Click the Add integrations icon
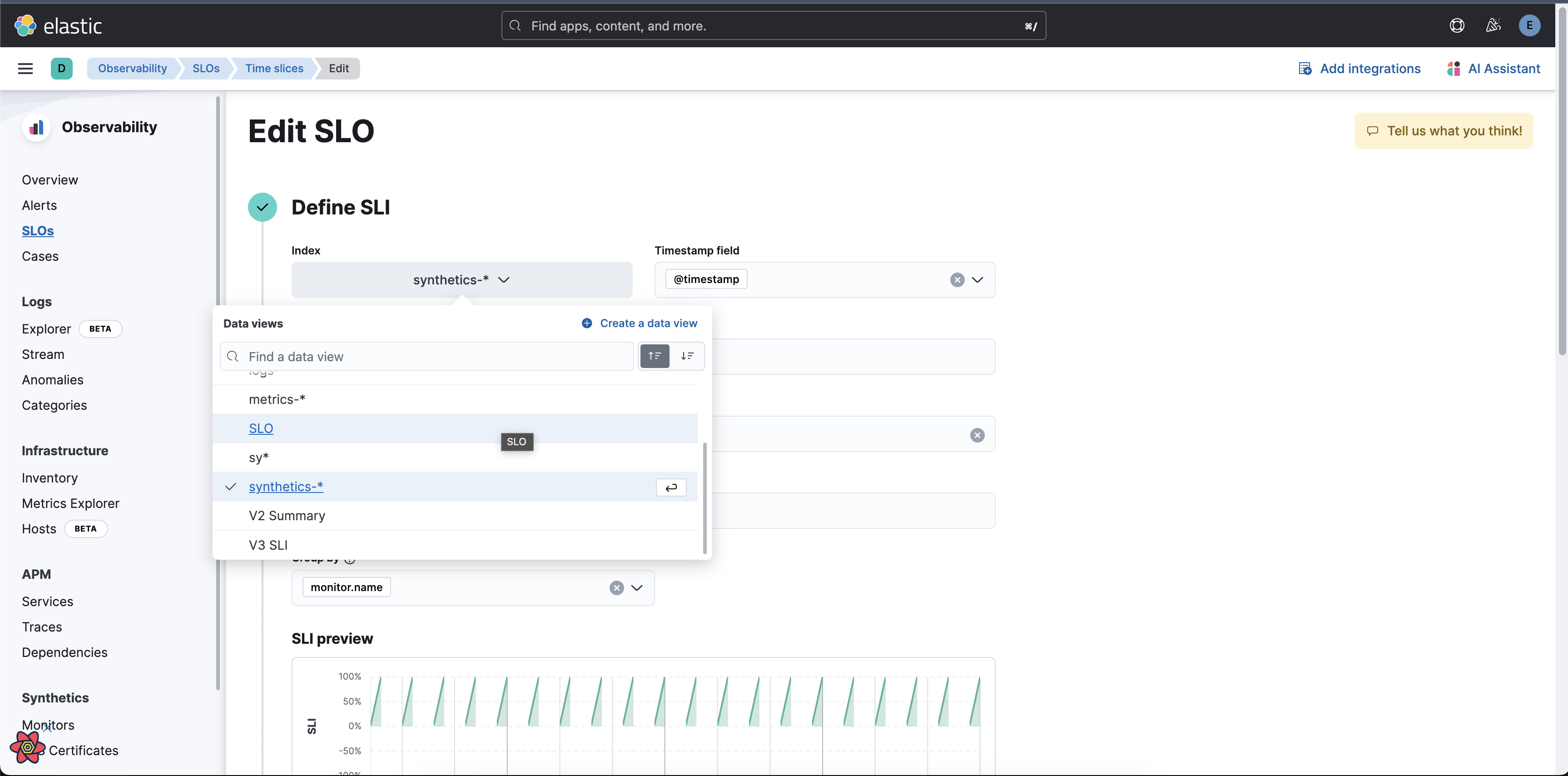 tap(1305, 69)
